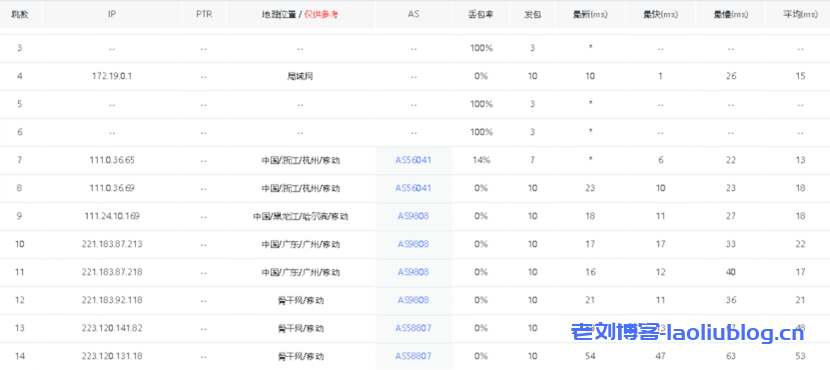The height and width of the screenshot is (370, 830).
Task: Click fastest value 6 in the 111.0.36.65 row
Action: (661, 160)
